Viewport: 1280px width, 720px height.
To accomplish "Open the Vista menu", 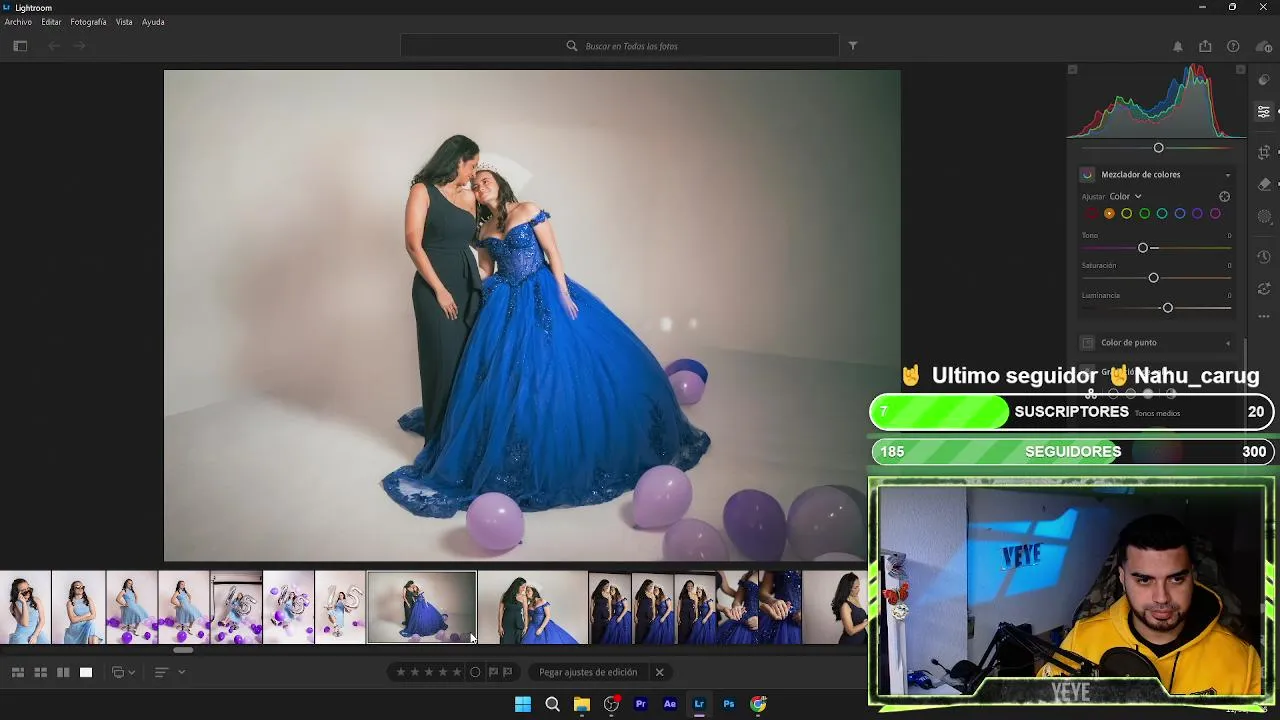I will pos(124,22).
